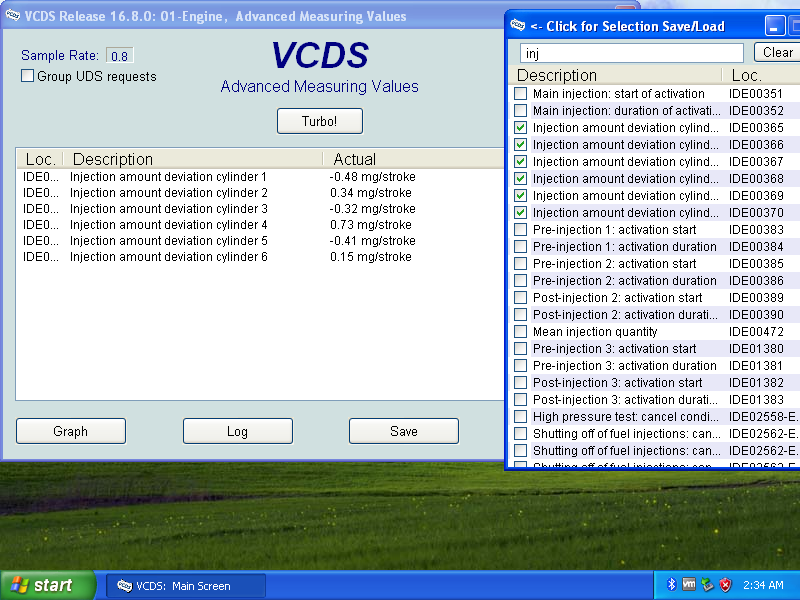Check Pre-injection 2: activation duration
The image size is (800, 600).
click(520, 281)
